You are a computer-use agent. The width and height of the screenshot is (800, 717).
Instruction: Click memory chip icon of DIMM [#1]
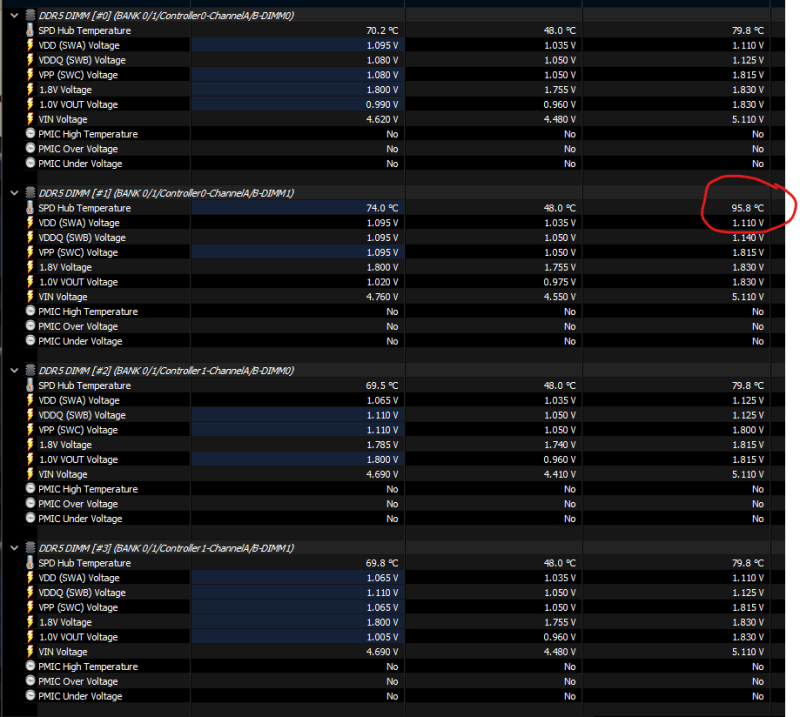point(31,193)
